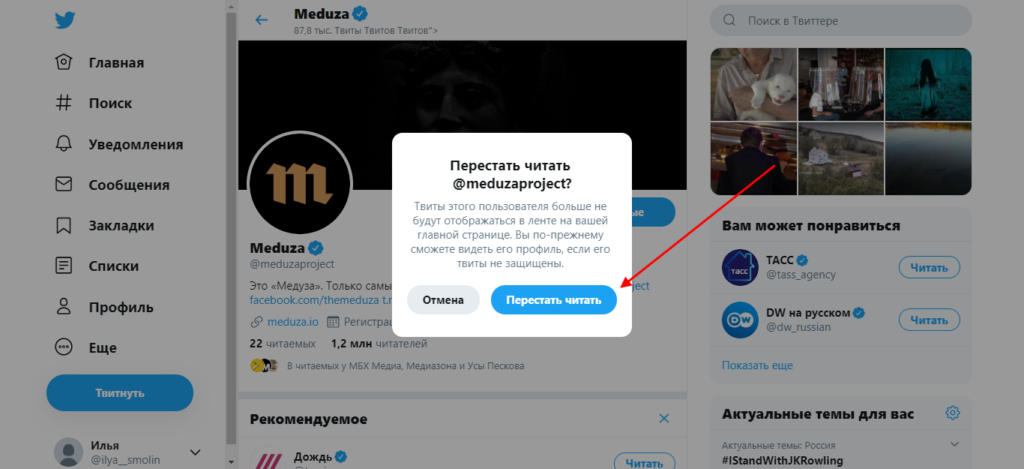Image resolution: width=1024 pixels, height=469 pixels.
Task: Go back using the arrow icon
Action: pos(262,20)
